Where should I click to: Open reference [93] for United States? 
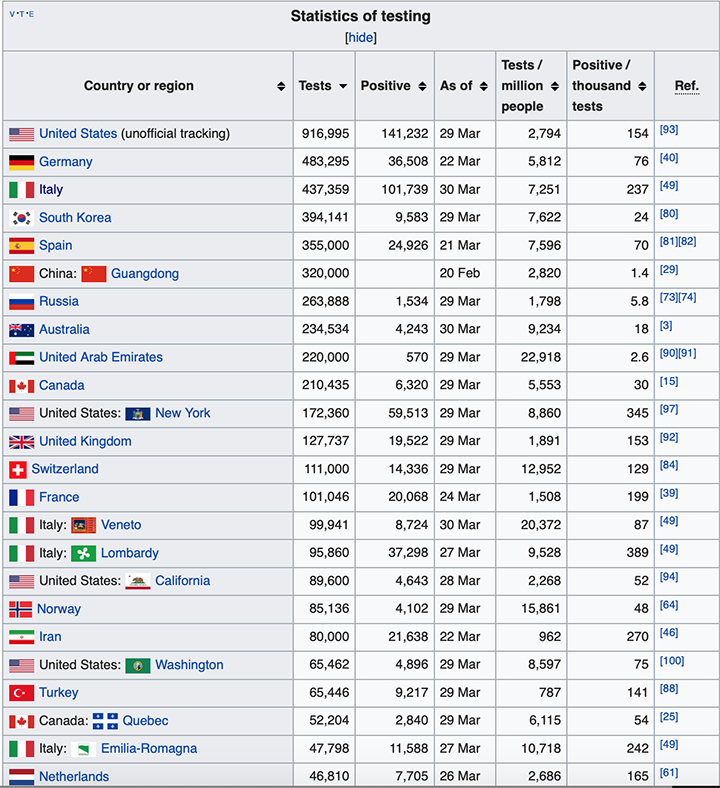[669, 130]
